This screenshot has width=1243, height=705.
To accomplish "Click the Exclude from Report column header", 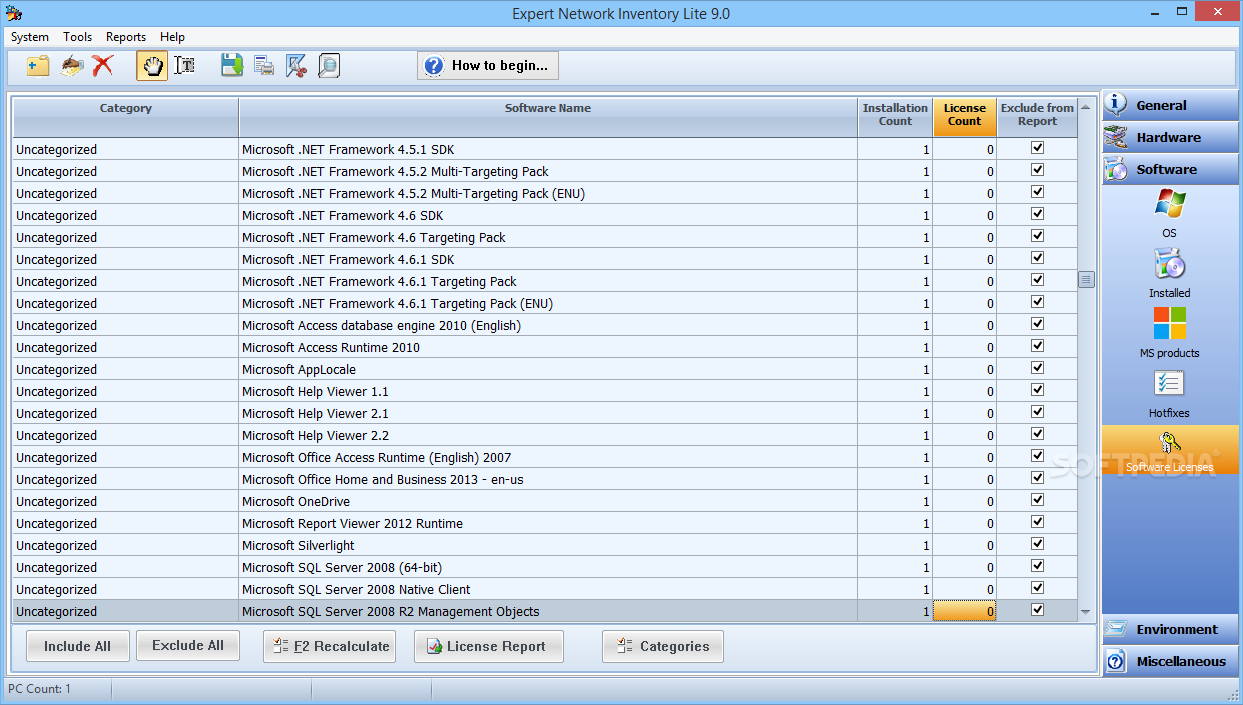I will tap(1037, 117).
